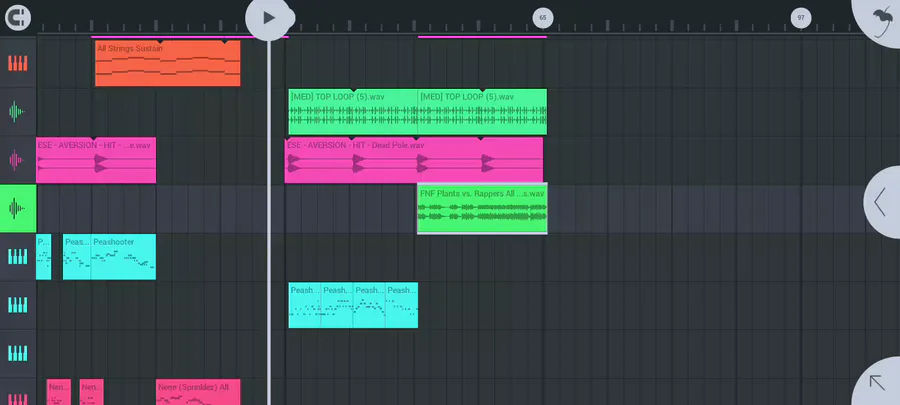Screen dimensions: 900x405
Task: Select the first [MED] TOP LOOP (5).wav clip
Action: pos(353,111)
